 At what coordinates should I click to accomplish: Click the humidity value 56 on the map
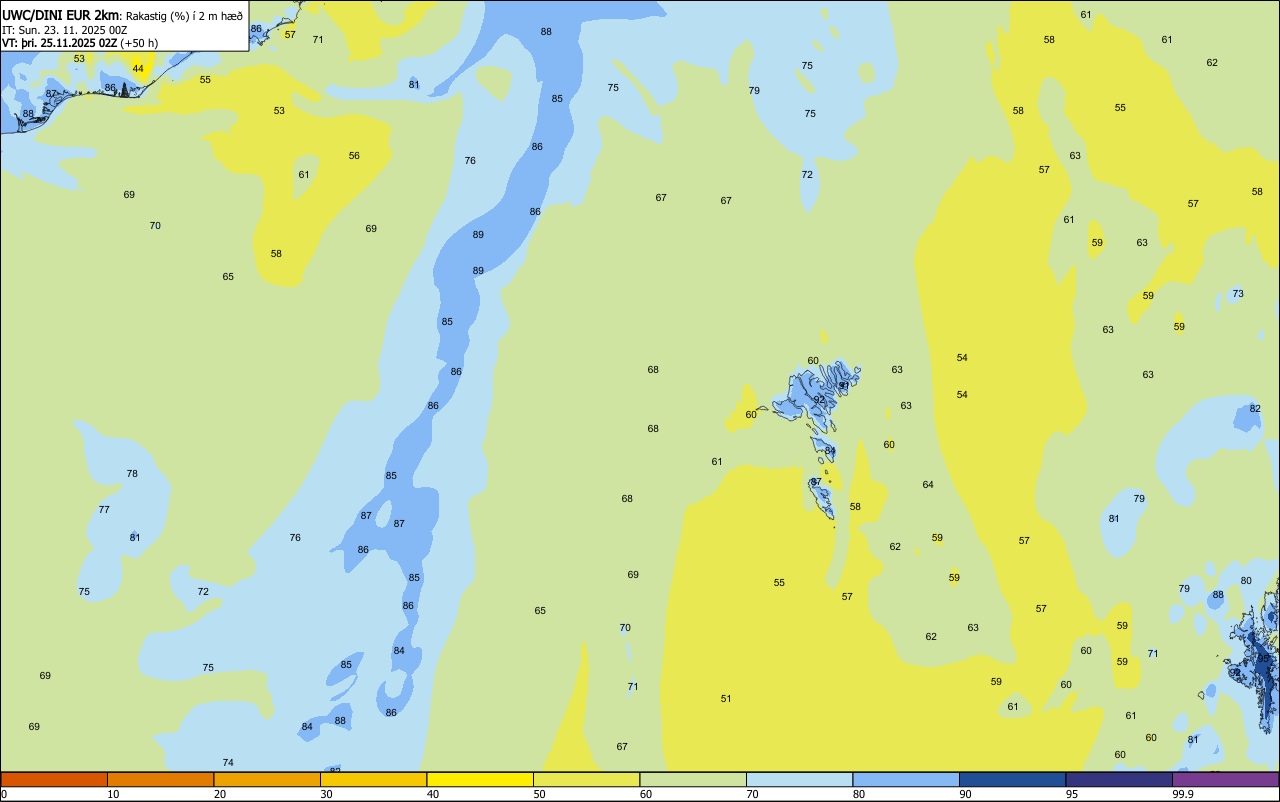[x=354, y=156]
